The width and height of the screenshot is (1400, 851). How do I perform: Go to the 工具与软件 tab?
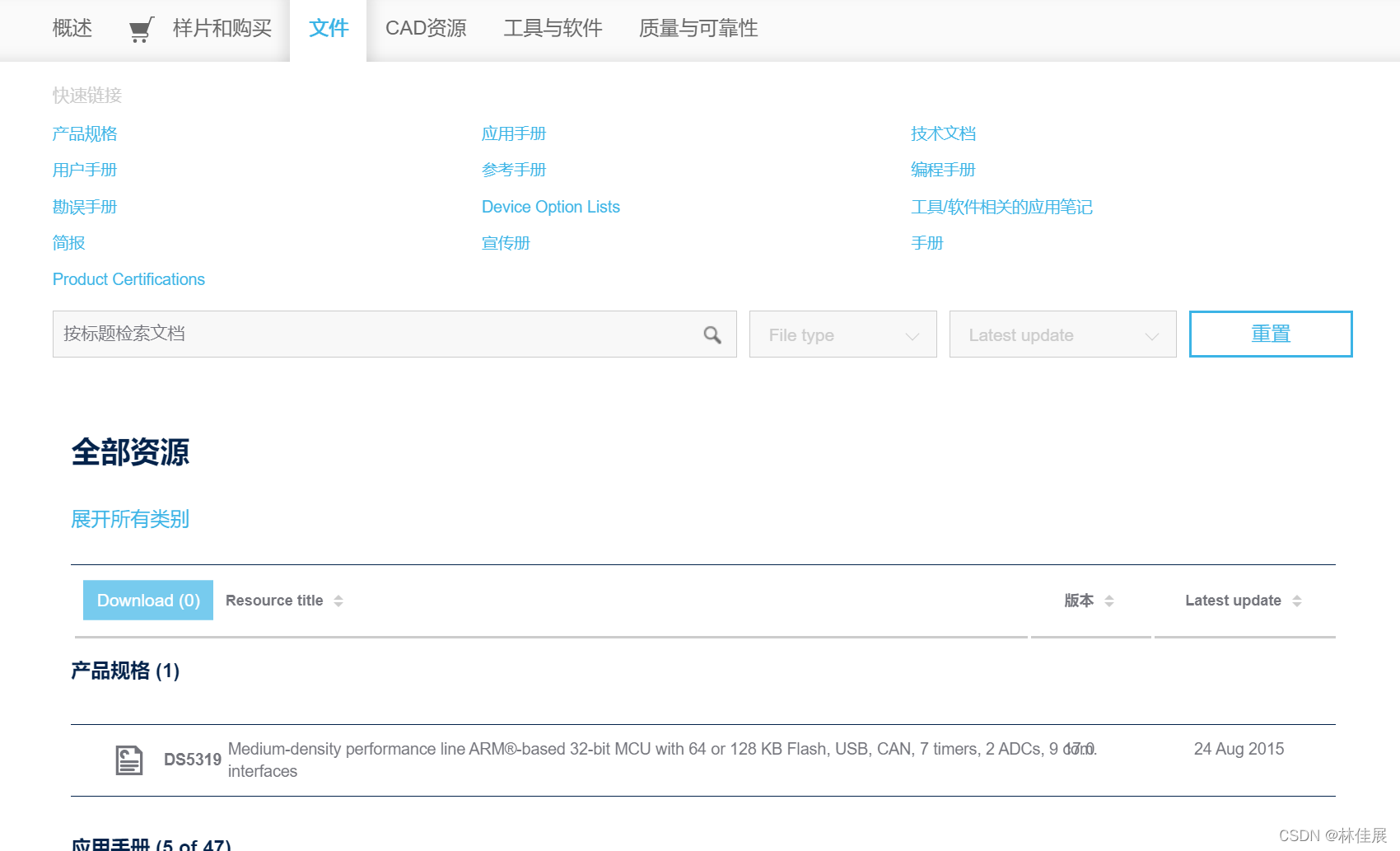553,29
